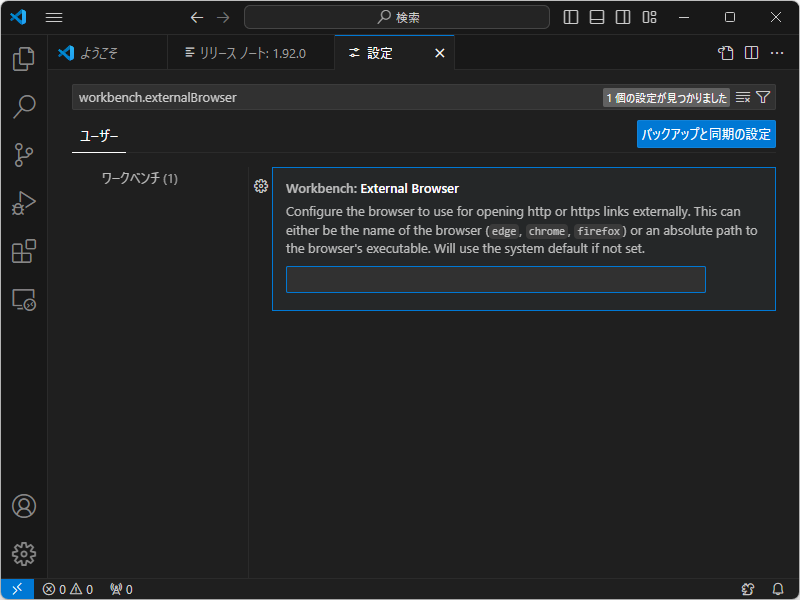Clear the settings search input

tap(743, 97)
